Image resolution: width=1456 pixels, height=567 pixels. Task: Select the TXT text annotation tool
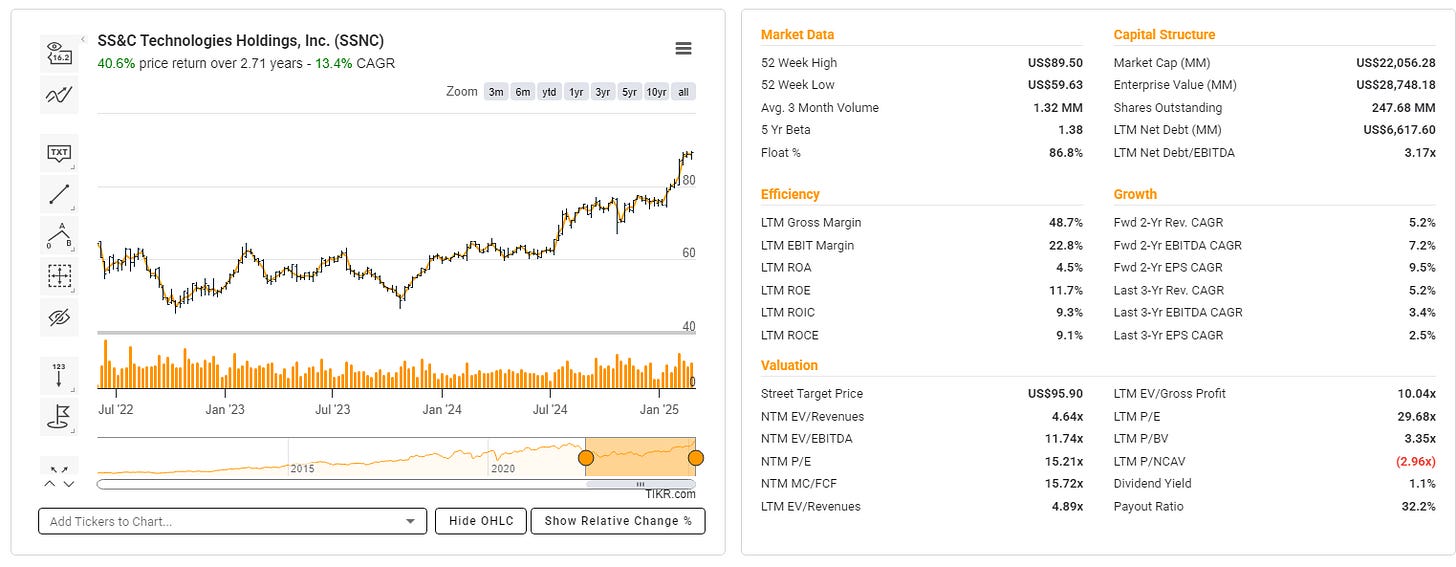point(59,154)
